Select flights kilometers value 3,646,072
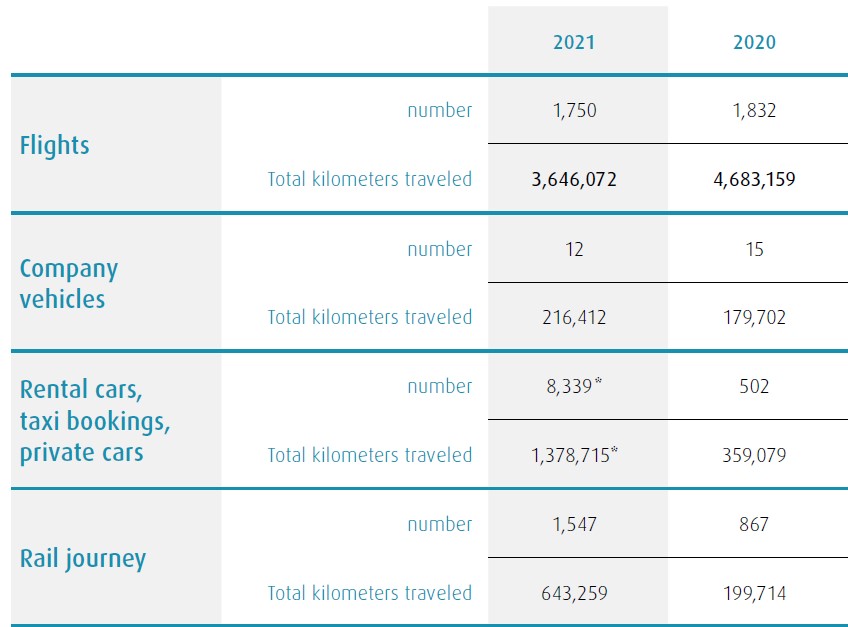Viewport: 848px width, 627px height. pos(574,180)
